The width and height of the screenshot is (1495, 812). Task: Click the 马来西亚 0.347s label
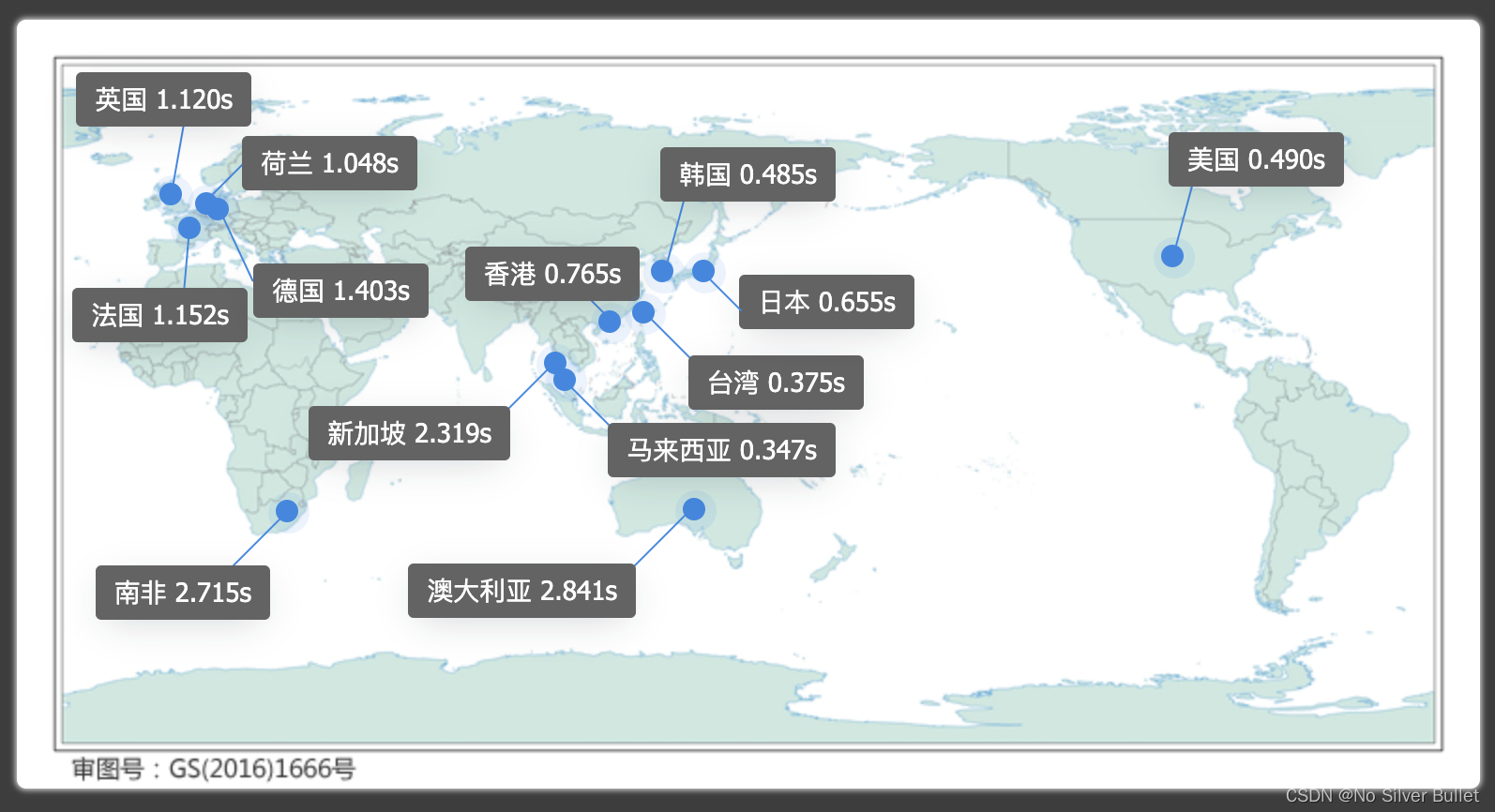(x=721, y=450)
